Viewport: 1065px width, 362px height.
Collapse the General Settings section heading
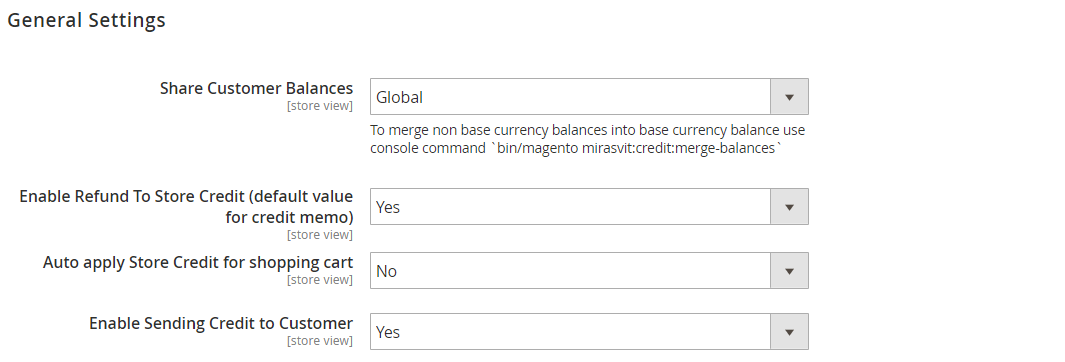(x=86, y=20)
